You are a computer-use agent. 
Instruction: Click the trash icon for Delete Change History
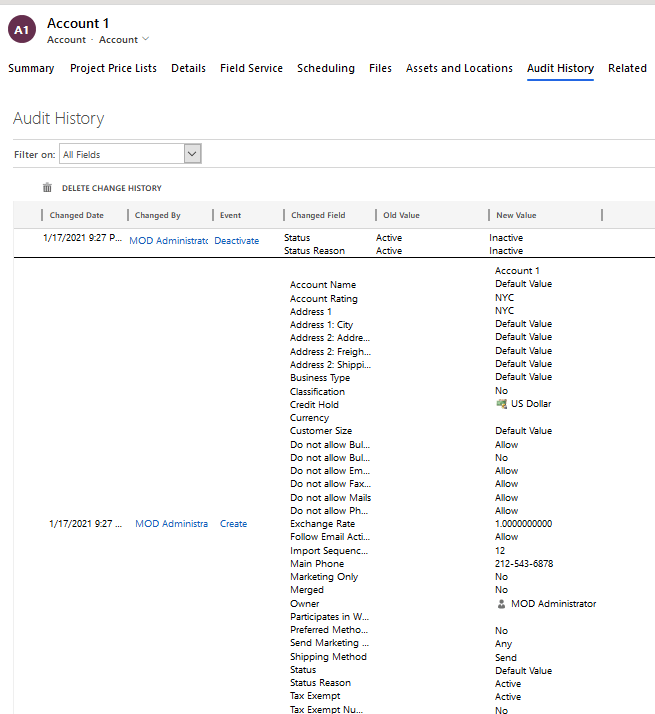point(47,188)
